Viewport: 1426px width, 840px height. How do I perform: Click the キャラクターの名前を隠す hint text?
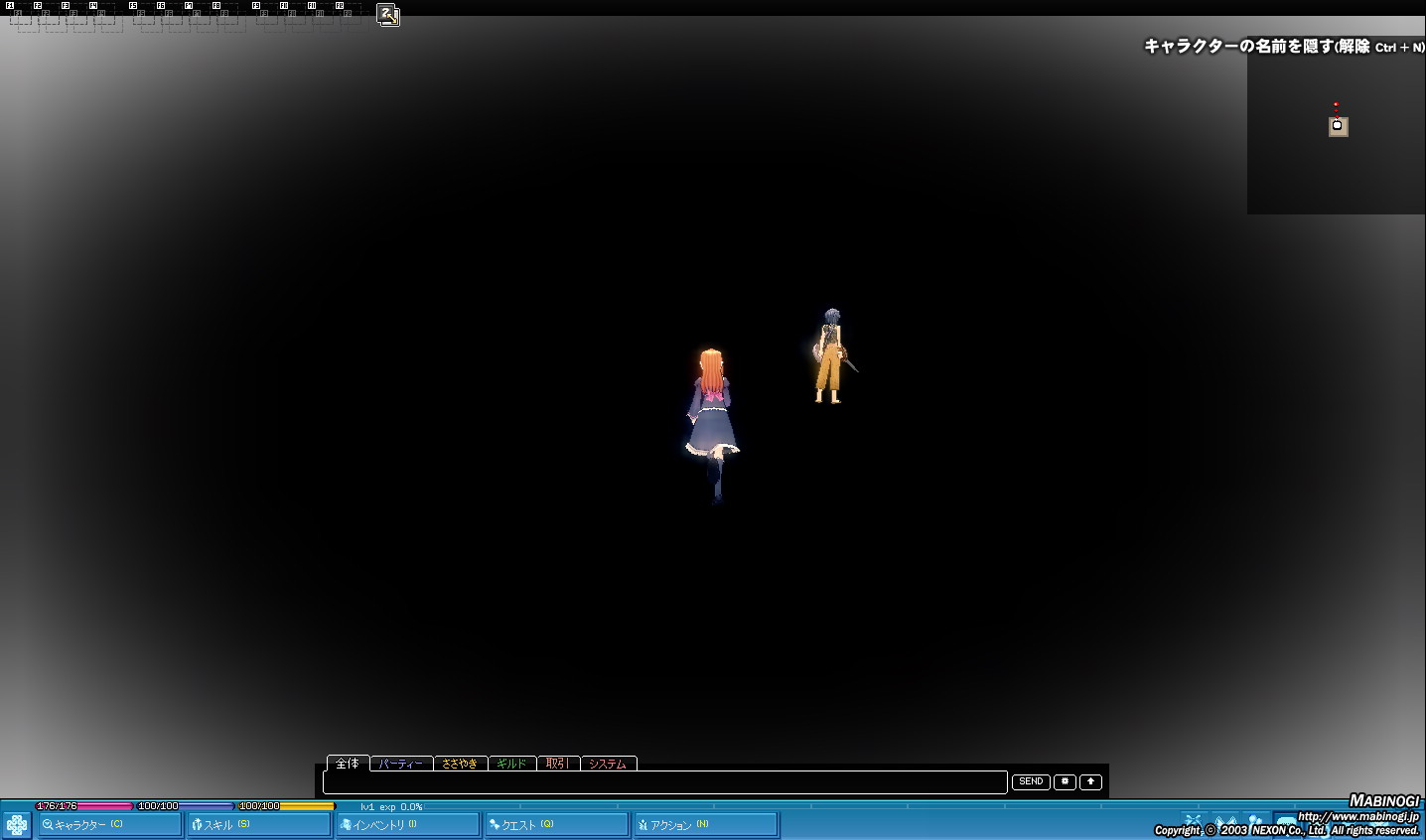click(1284, 46)
